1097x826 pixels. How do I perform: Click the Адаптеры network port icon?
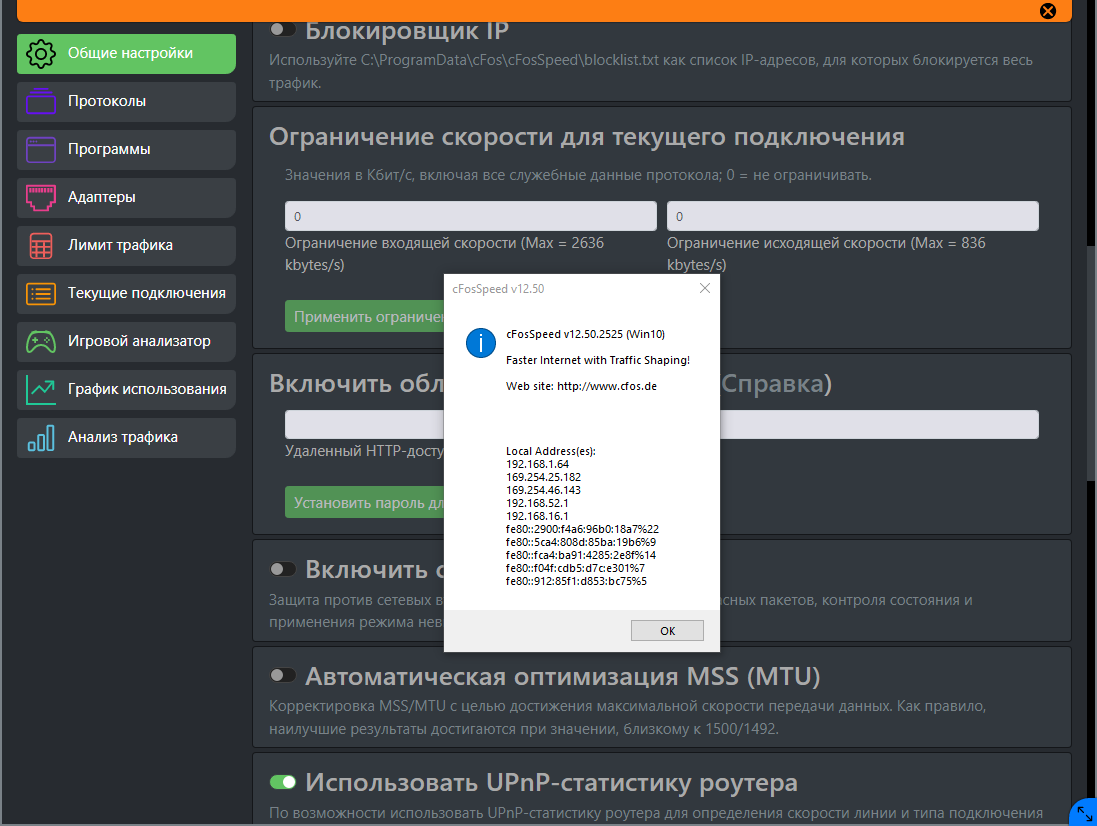pos(41,197)
